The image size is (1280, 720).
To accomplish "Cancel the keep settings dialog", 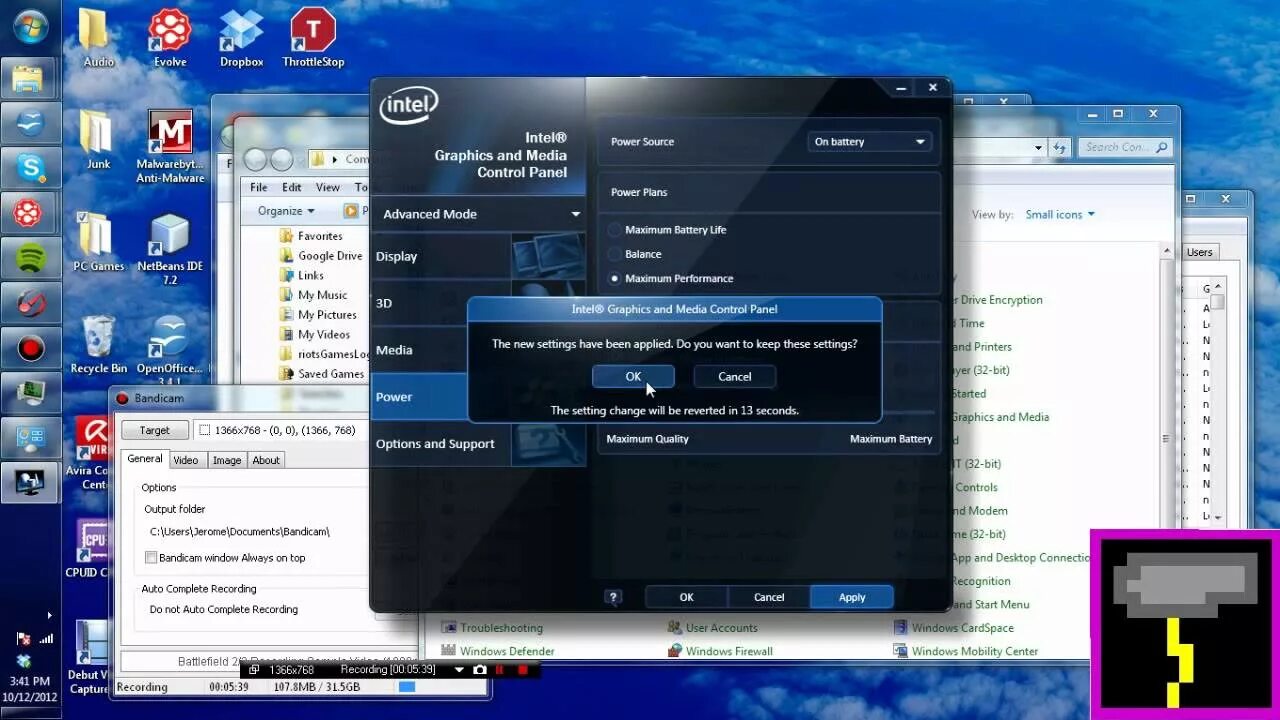I will [x=734, y=377].
